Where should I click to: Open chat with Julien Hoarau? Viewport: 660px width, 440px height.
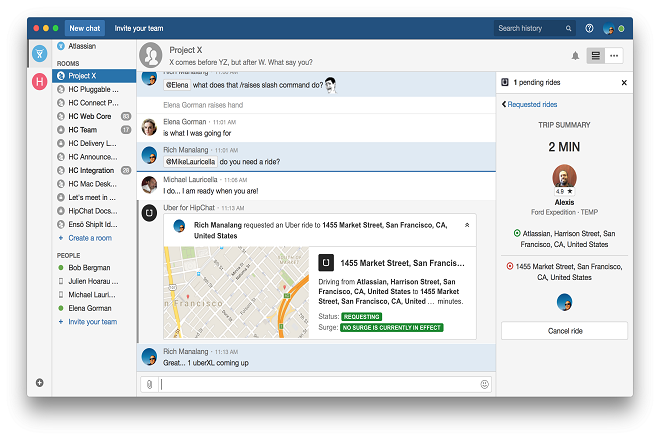click(94, 281)
